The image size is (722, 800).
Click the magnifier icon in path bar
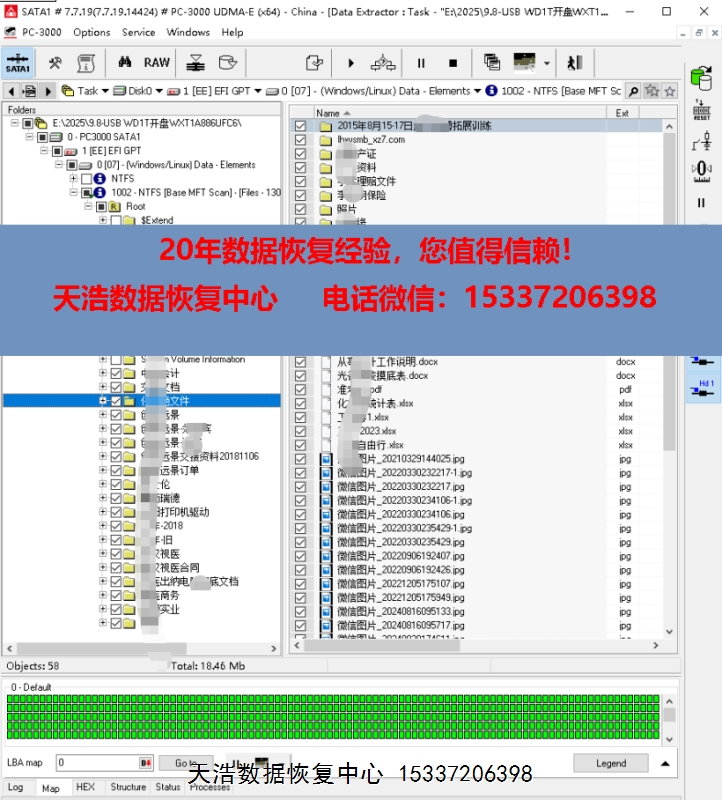(634, 90)
